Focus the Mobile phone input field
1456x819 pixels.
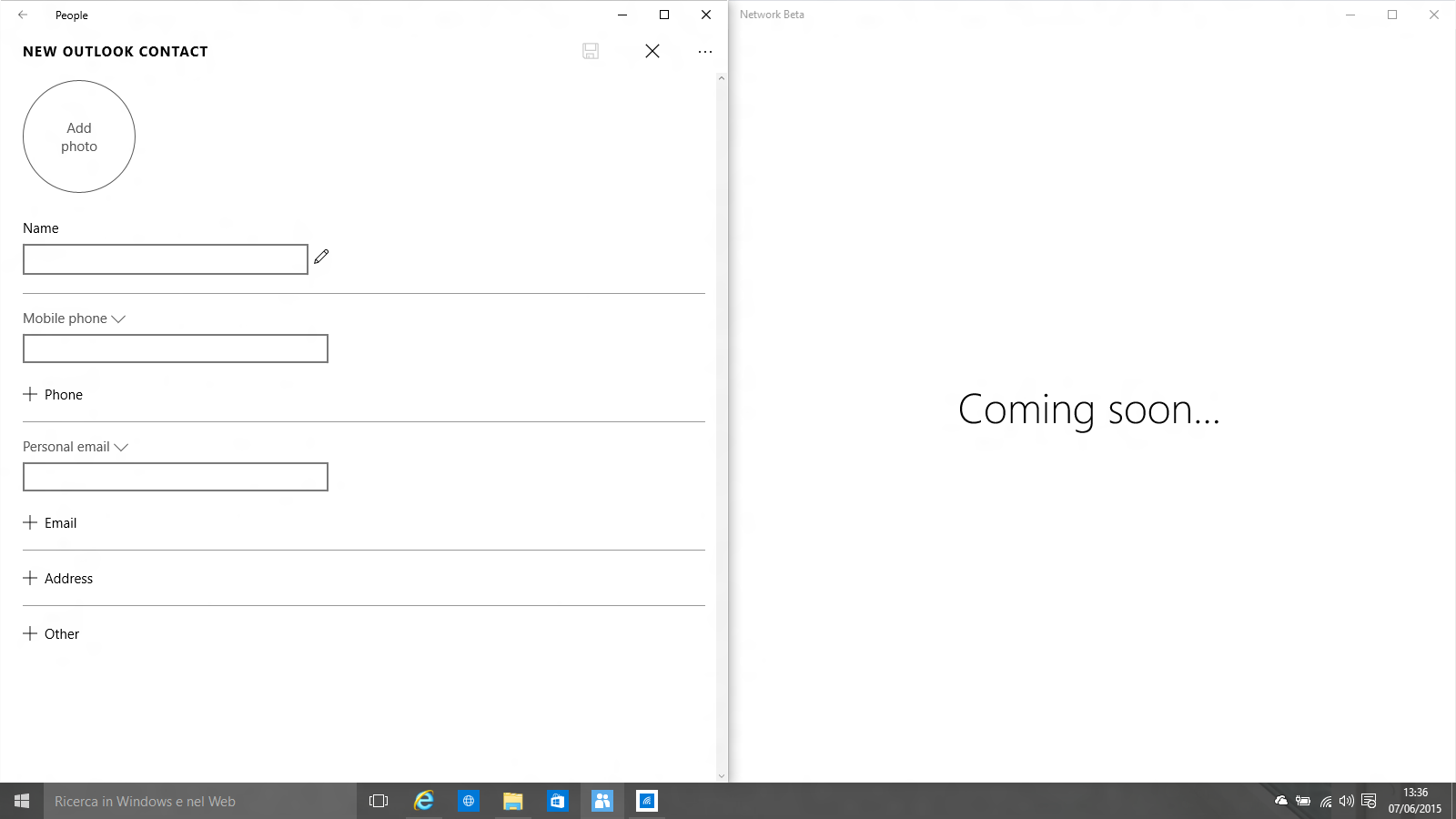(x=176, y=349)
